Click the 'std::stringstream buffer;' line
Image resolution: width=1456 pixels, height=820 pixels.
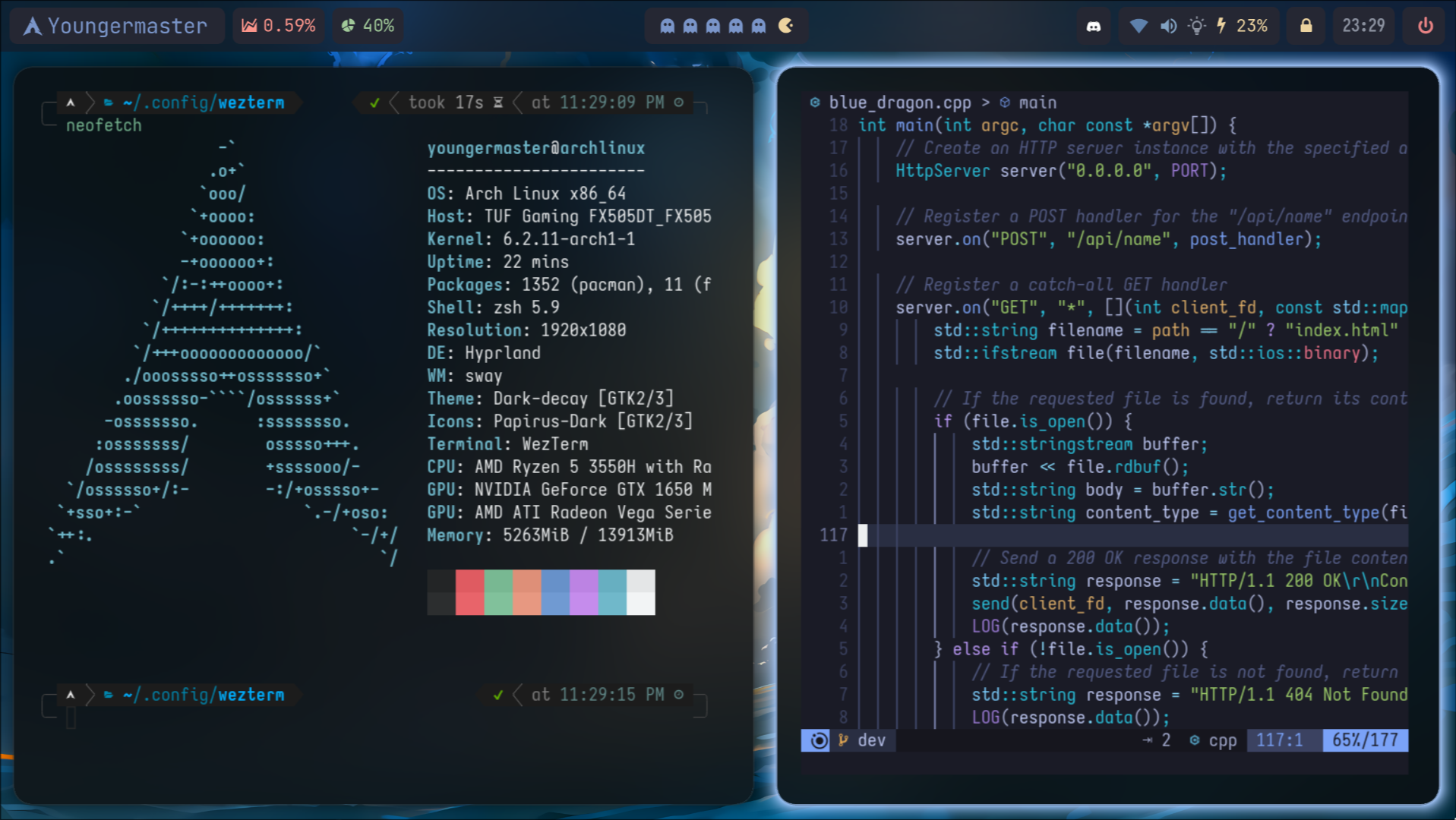click(x=1090, y=444)
